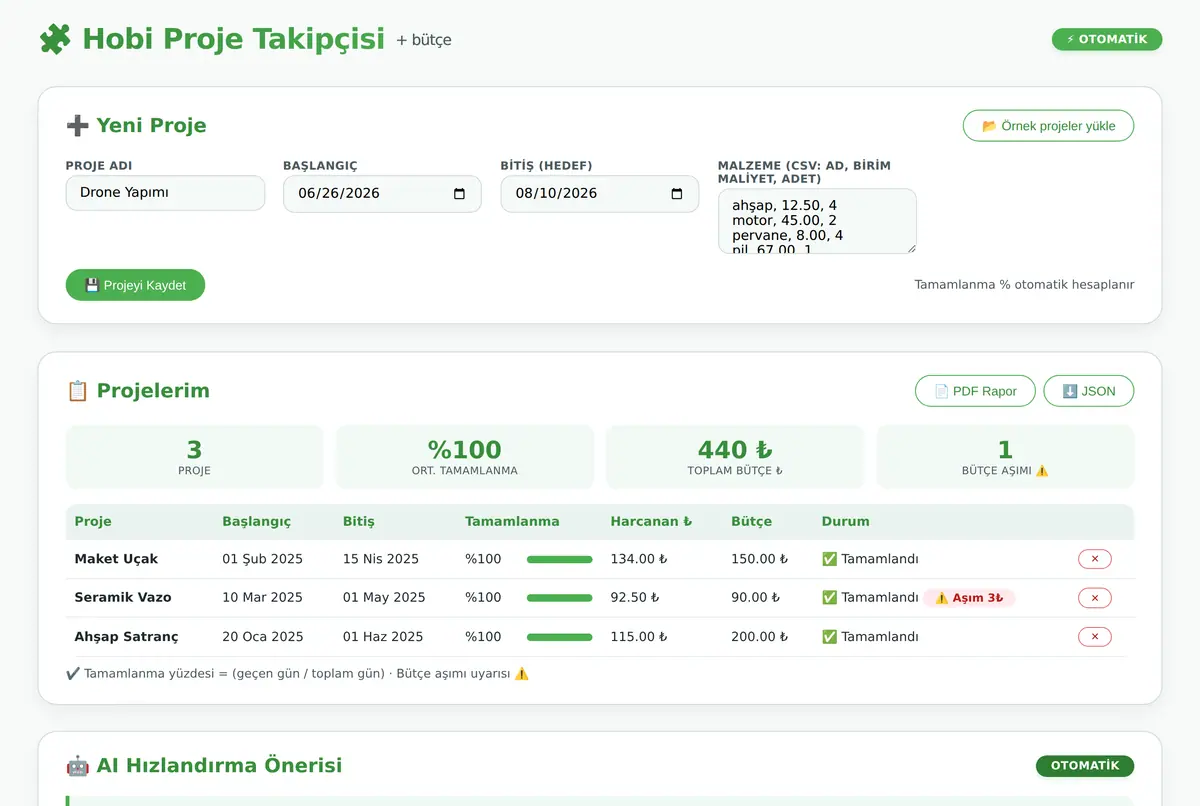Export the PDF Rapor
Screen dimensions: 1200x806
coord(975,391)
